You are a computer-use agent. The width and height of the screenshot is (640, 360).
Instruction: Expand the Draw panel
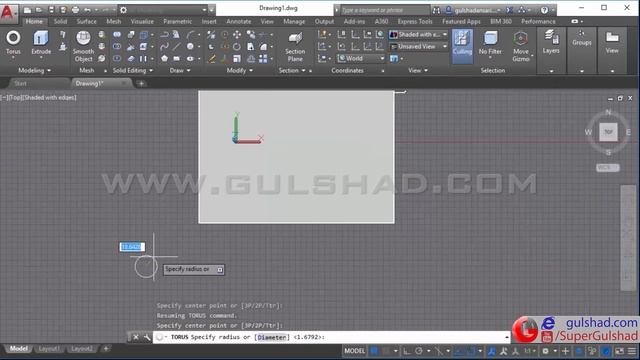click(180, 70)
